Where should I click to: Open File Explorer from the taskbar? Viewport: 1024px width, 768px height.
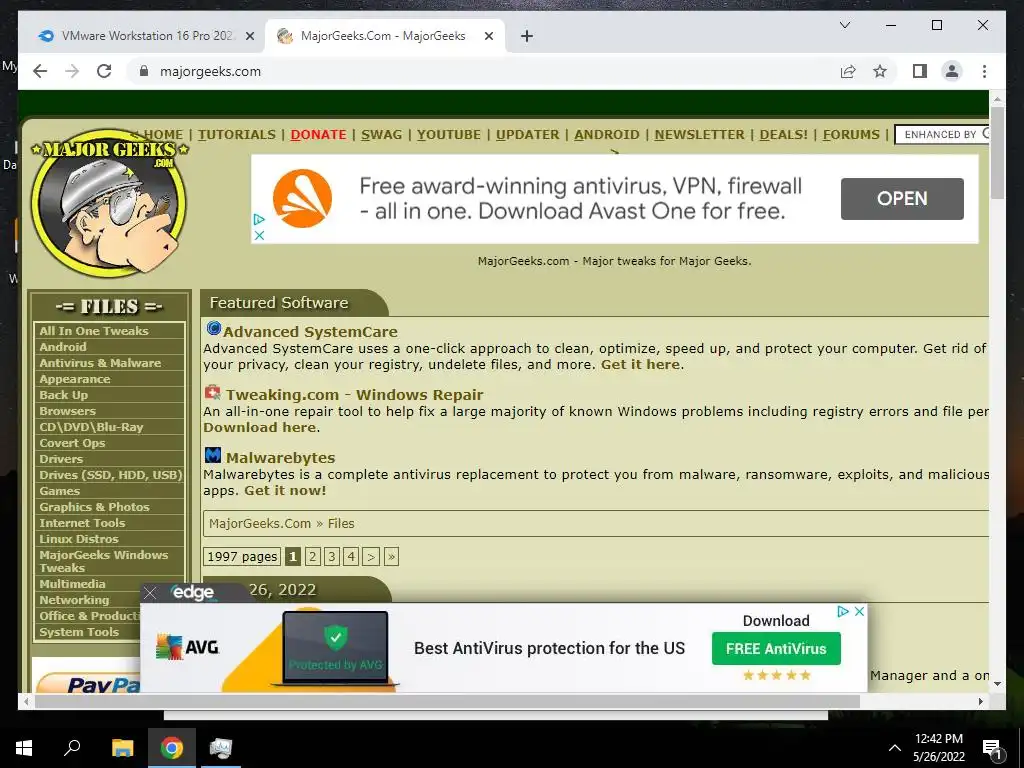(122, 748)
